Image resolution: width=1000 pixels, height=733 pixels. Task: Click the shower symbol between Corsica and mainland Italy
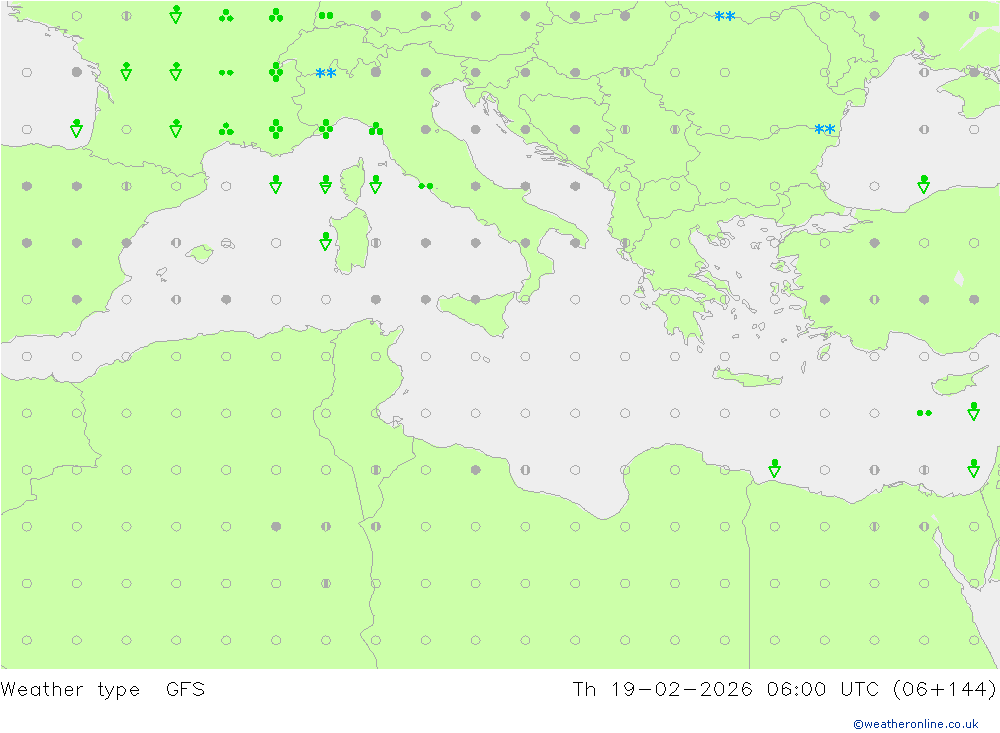(376, 184)
